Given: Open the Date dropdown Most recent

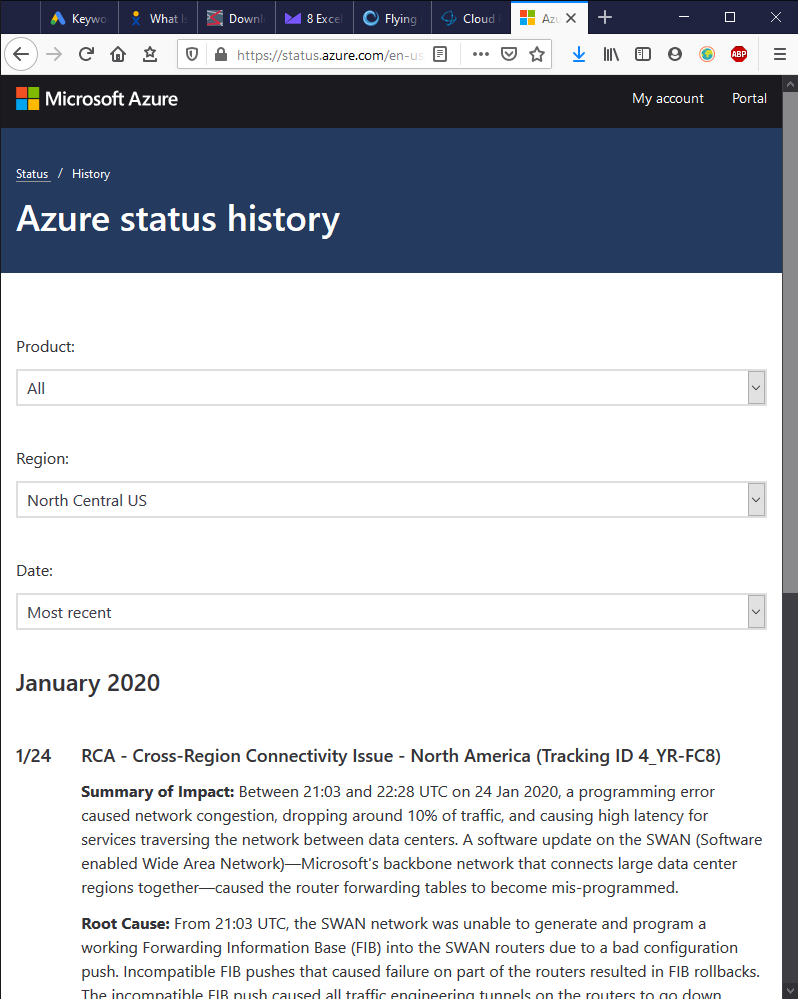Looking at the screenshot, I should [391, 612].
